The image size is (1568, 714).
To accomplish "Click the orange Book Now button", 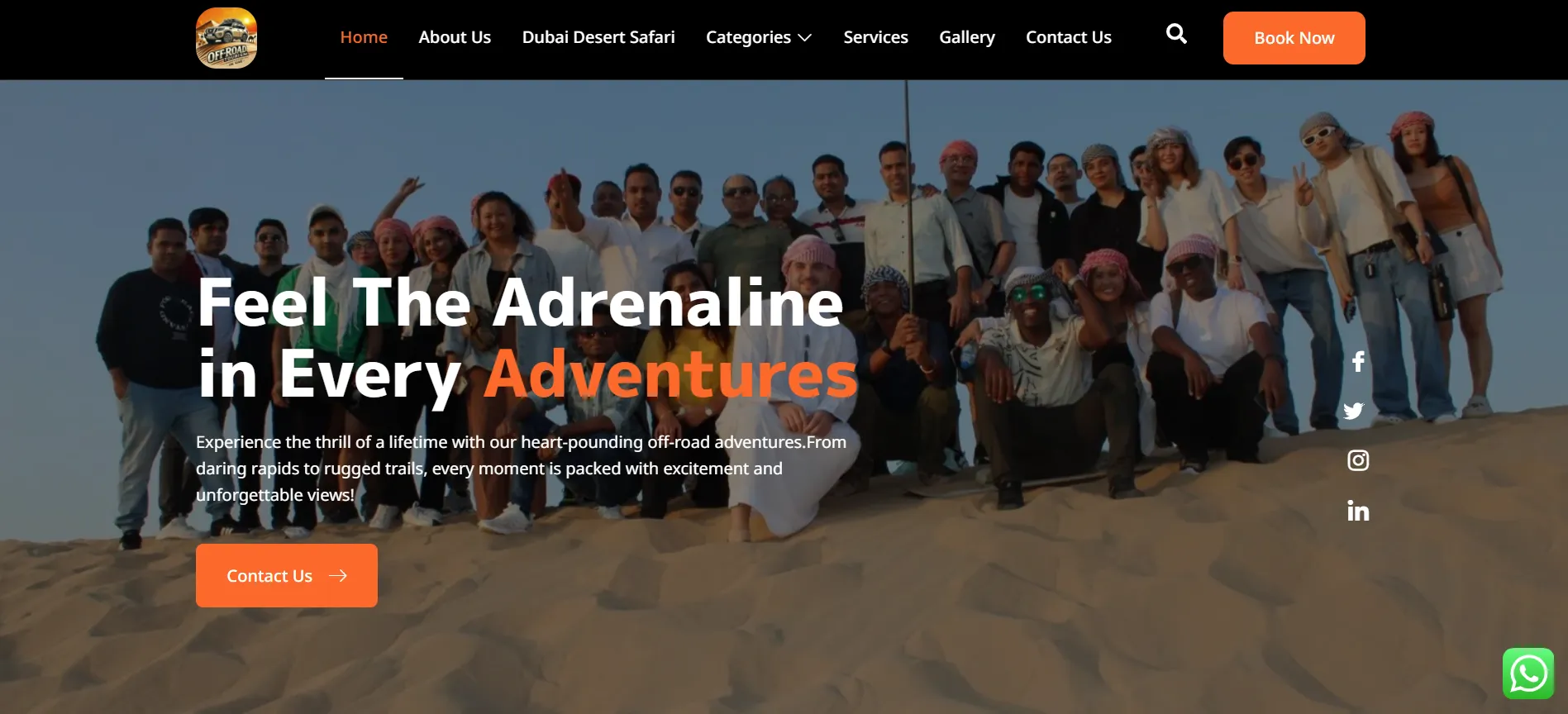I will pyautogui.click(x=1294, y=38).
